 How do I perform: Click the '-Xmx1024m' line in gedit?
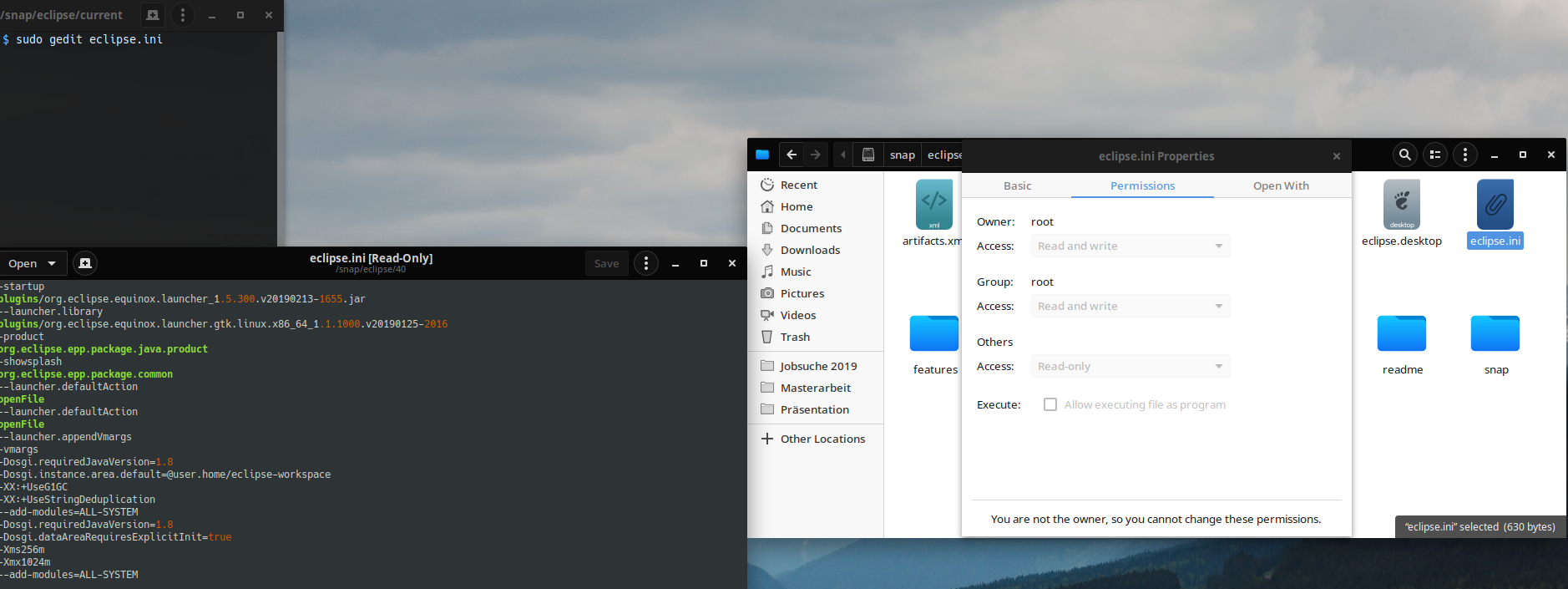click(25, 562)
